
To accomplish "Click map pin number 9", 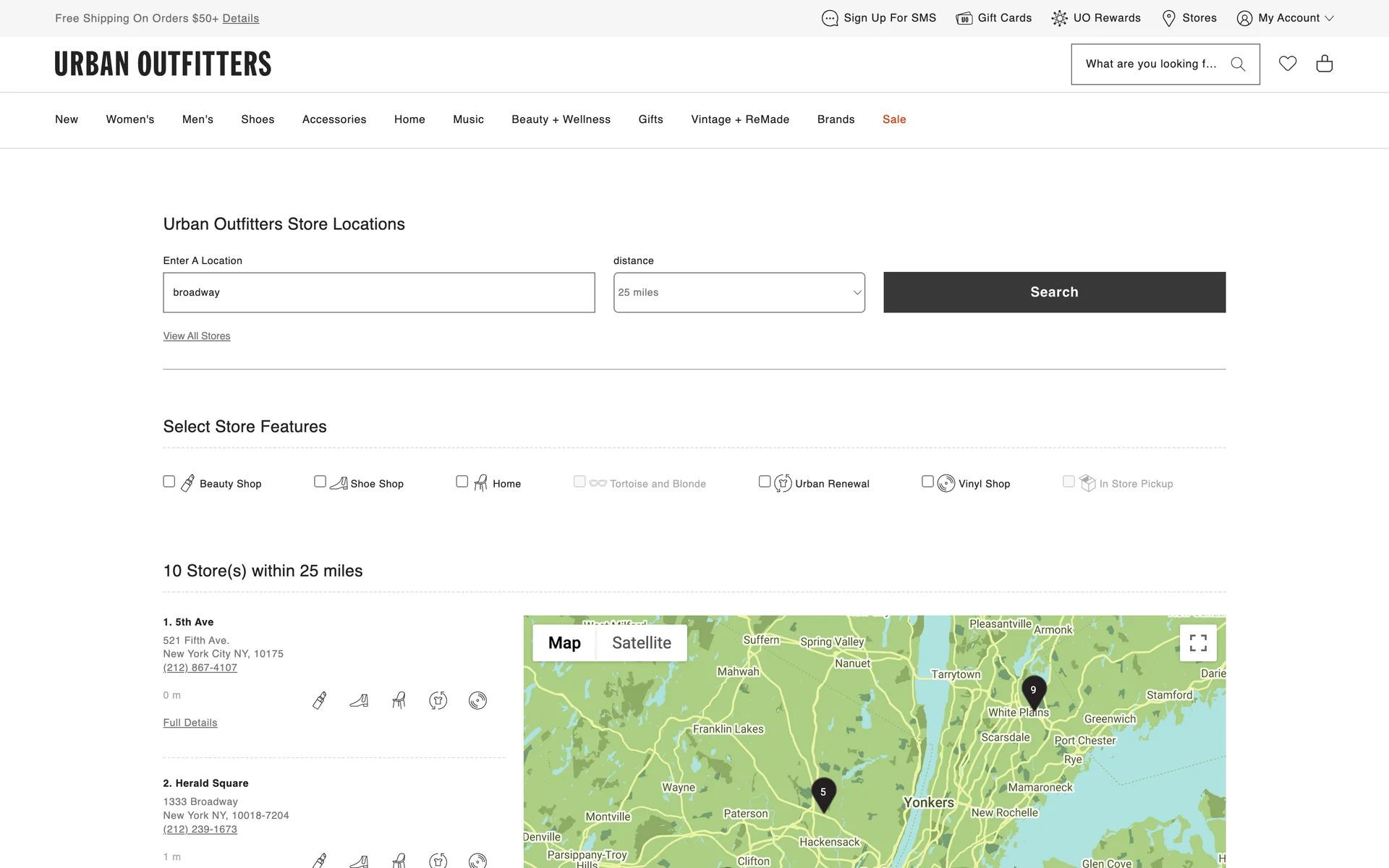I will click(1033, 692).
